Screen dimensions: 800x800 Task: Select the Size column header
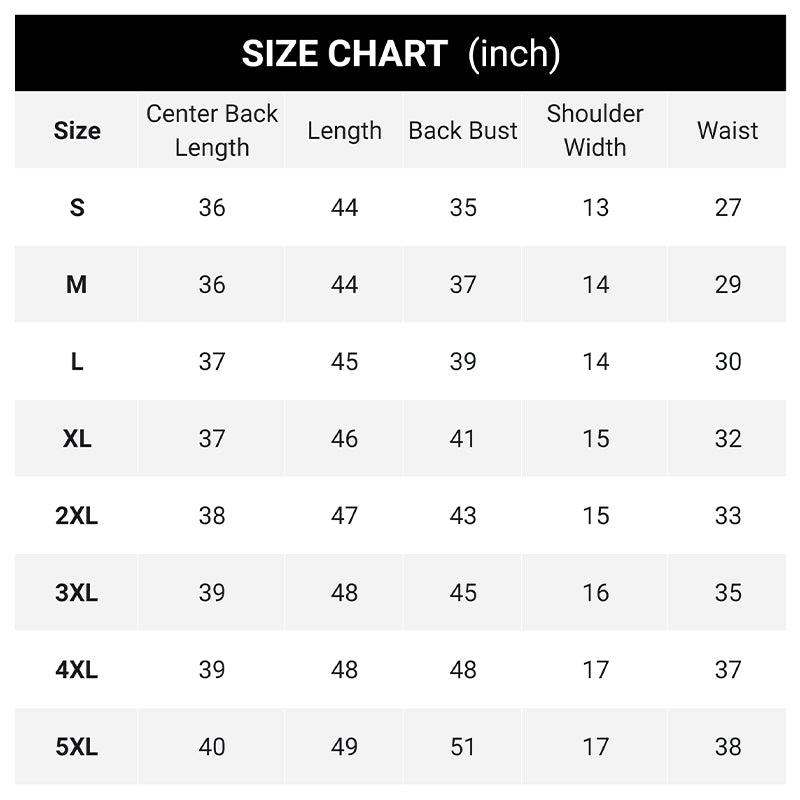pyautogui.click(x=77, y=131)
